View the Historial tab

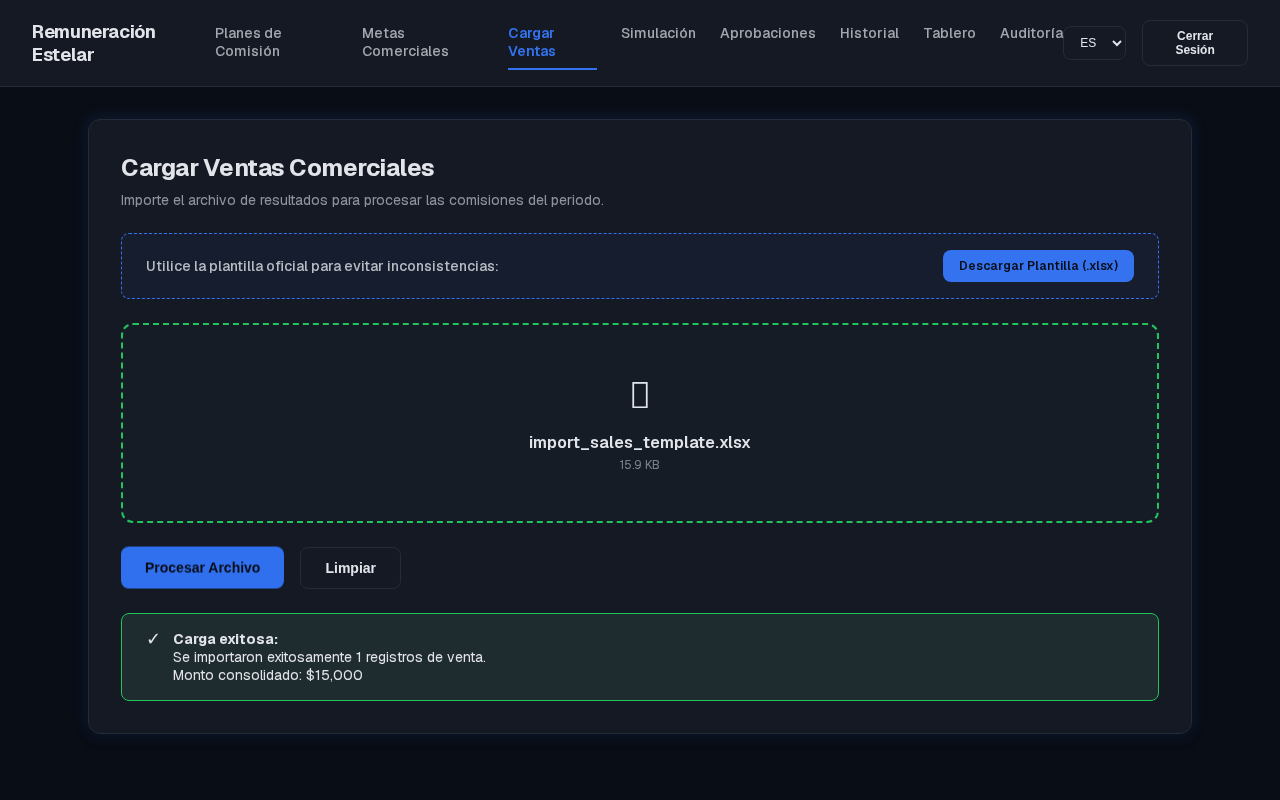[869, 33]
